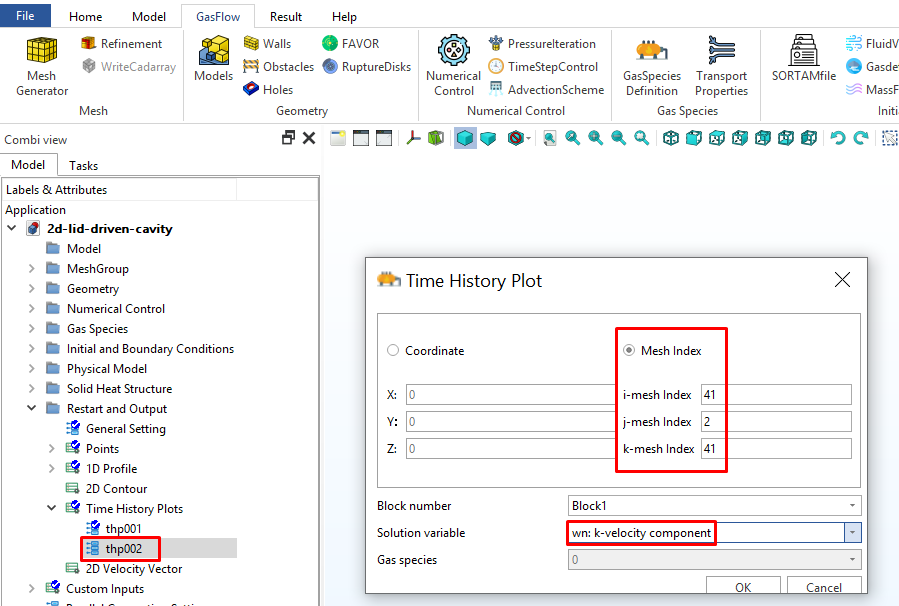Screen dimensions: 899x606
Task: Click the Transport Properties icon
Action: pyautogui.click(x=721, y=66)
